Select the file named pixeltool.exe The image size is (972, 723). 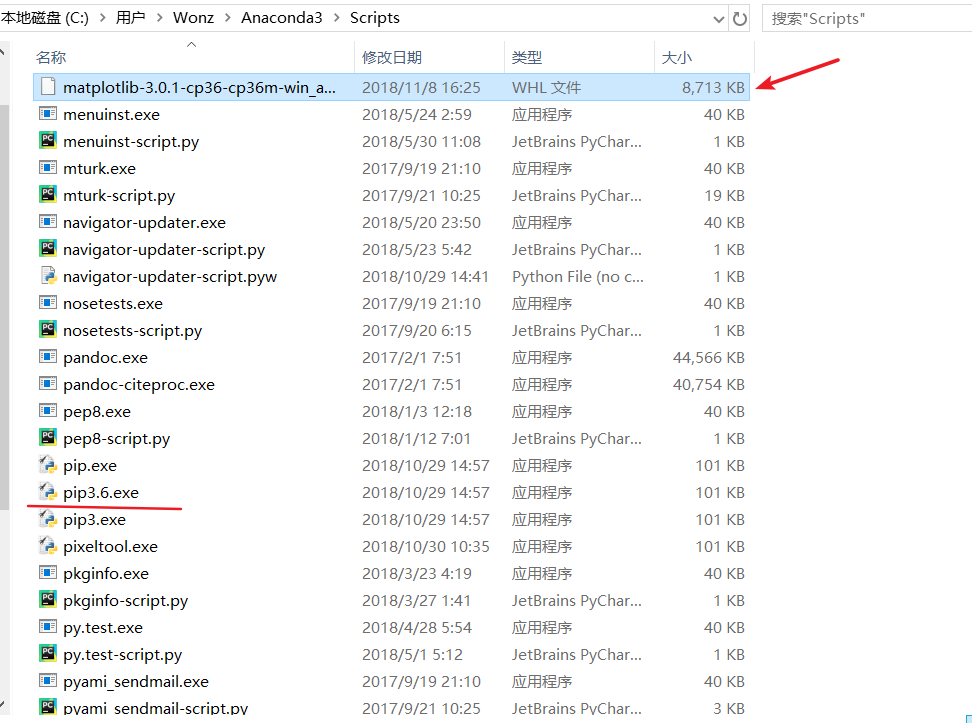pos(110,546)
